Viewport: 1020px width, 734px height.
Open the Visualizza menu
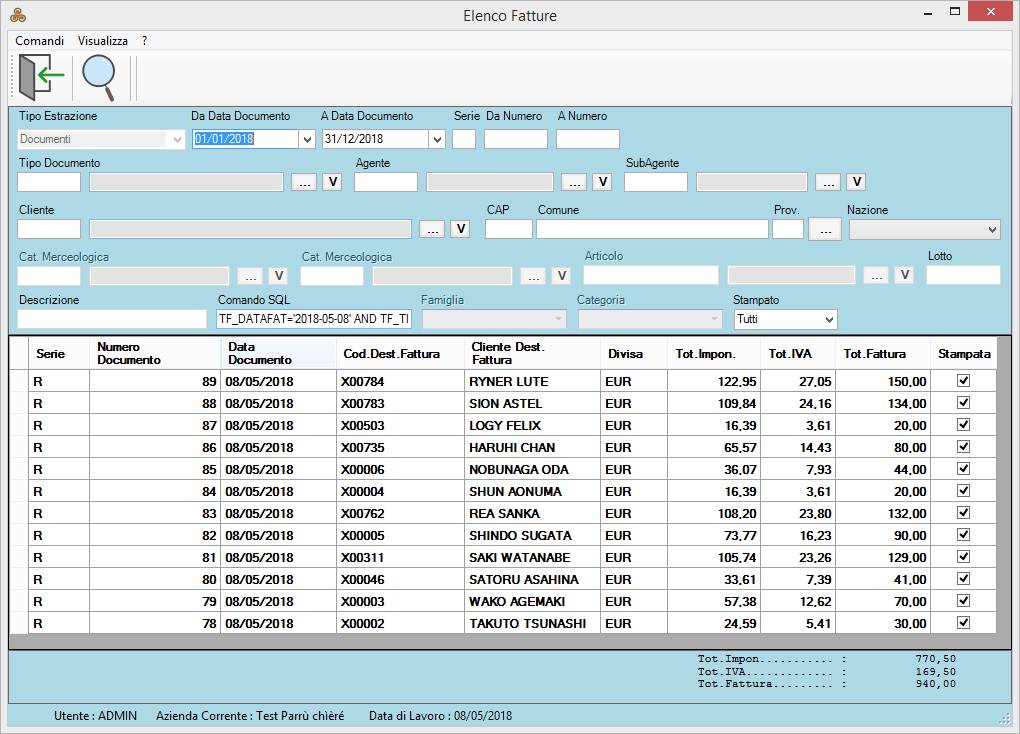tap(103, 41)
